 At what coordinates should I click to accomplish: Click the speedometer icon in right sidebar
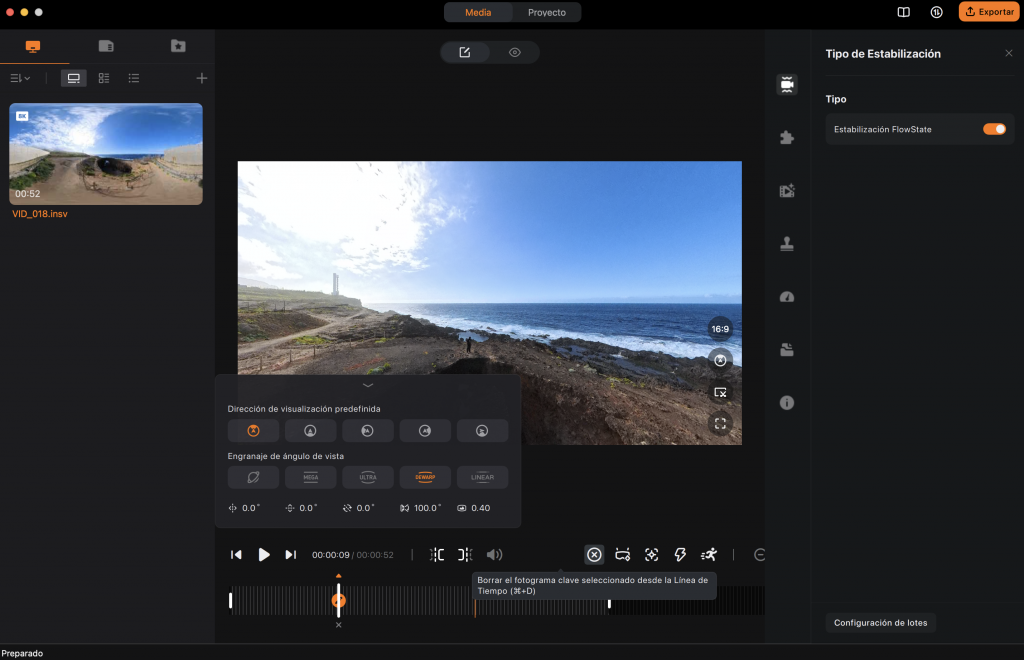click(787, 297)
